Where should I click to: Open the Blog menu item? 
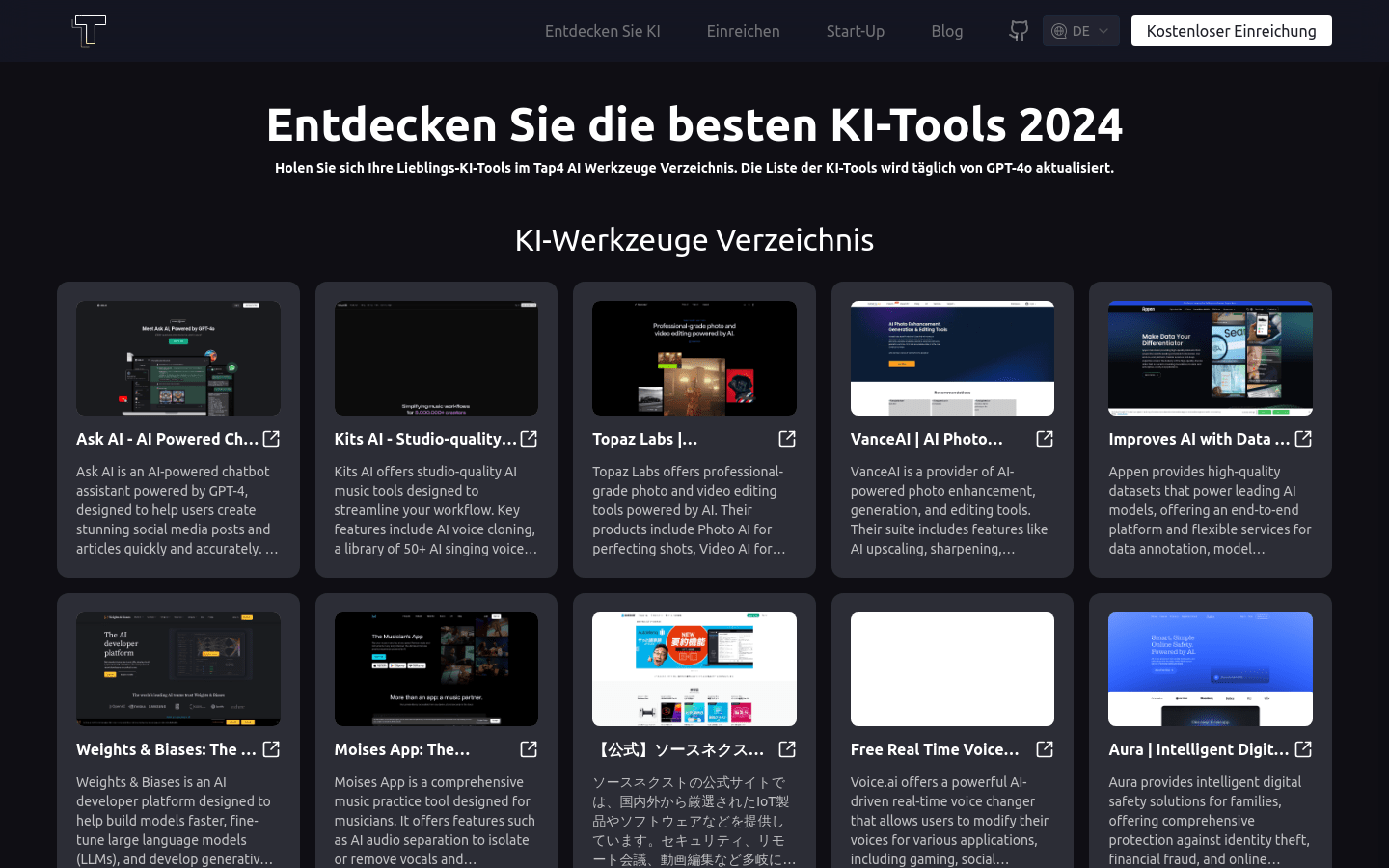947,31
